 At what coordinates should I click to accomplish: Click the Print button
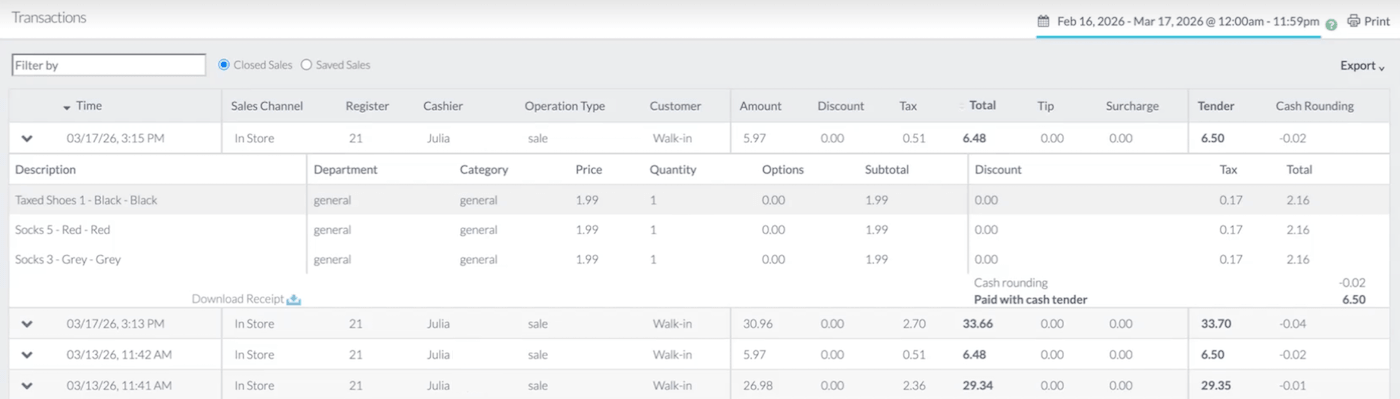[1369, 21]
